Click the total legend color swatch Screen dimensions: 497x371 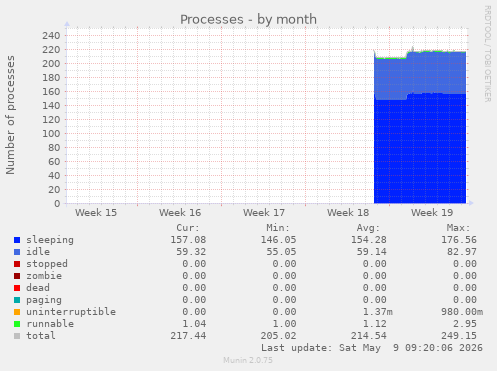(17, 336)
